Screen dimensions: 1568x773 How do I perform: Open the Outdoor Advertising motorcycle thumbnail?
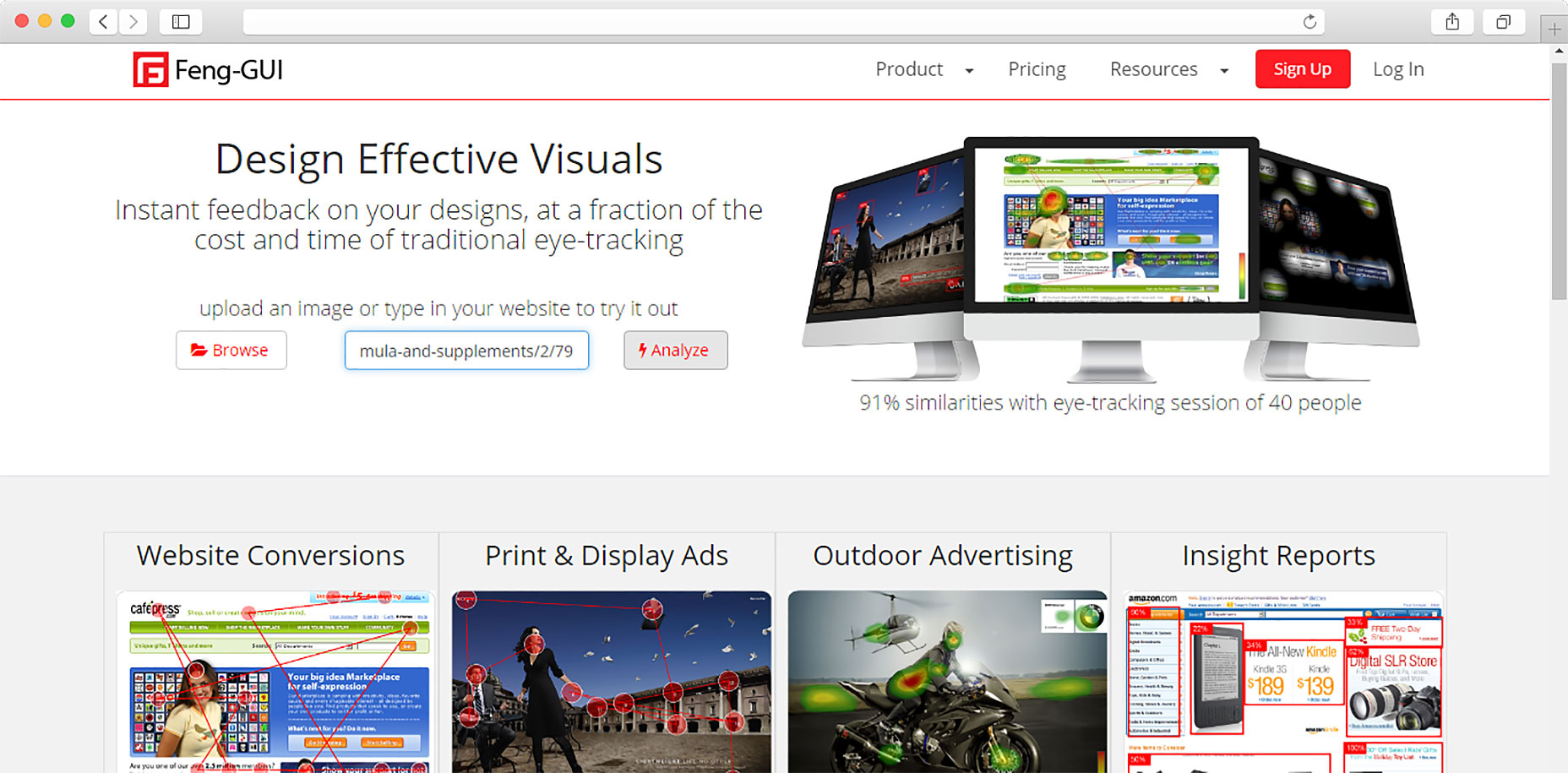pos(947,681)
